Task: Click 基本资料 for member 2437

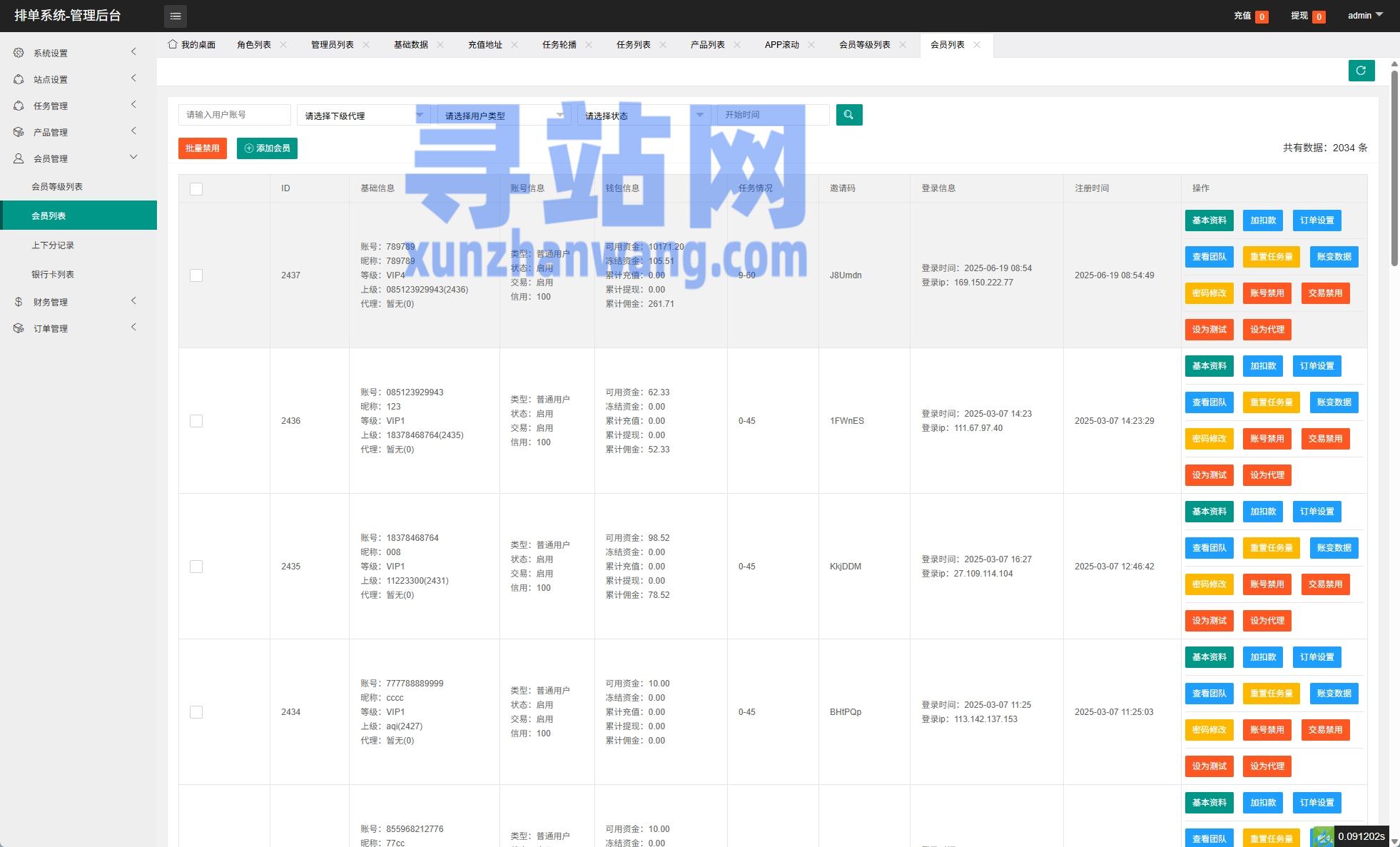Action: (1209, 220)
